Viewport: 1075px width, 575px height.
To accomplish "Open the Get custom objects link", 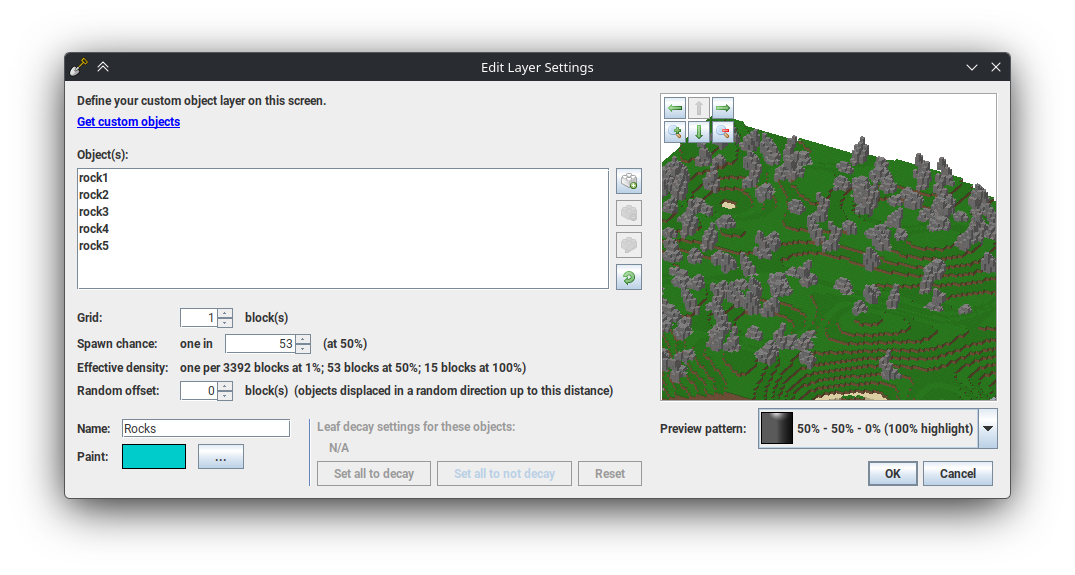I will [128, 122].
